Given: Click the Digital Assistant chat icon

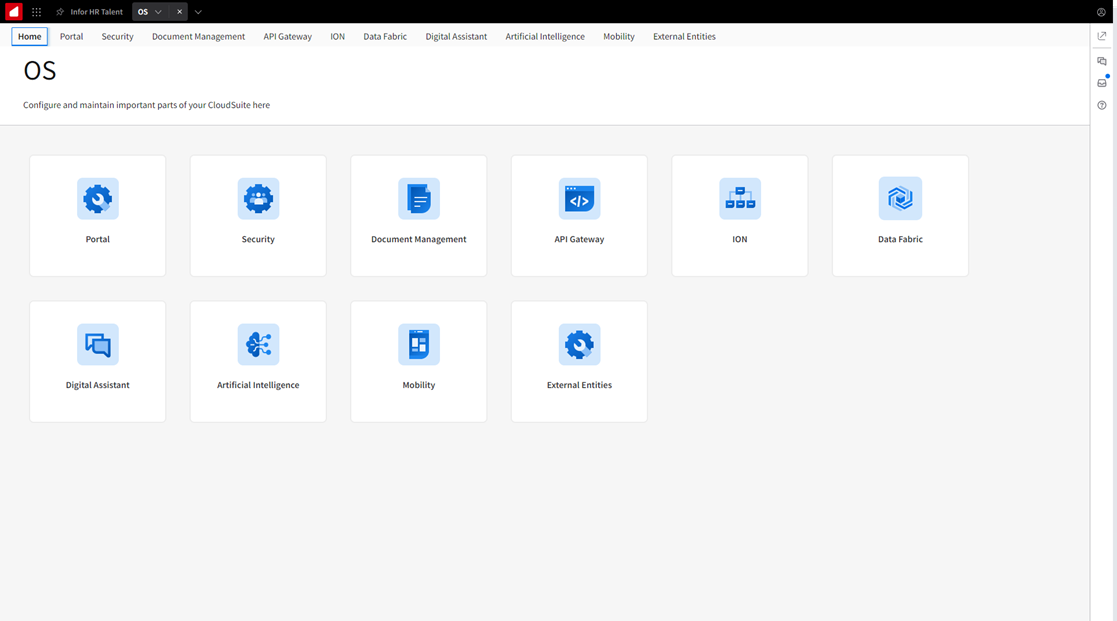Looking at the screenshot, I should (98, 345).
